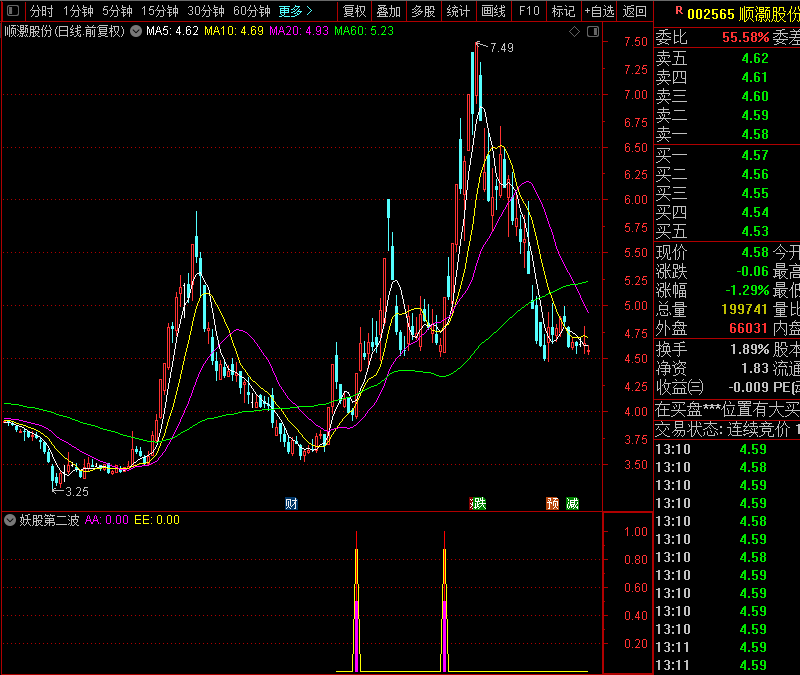Click the red R badge beside stock code

pyautogui.click(x=677, y=10)
